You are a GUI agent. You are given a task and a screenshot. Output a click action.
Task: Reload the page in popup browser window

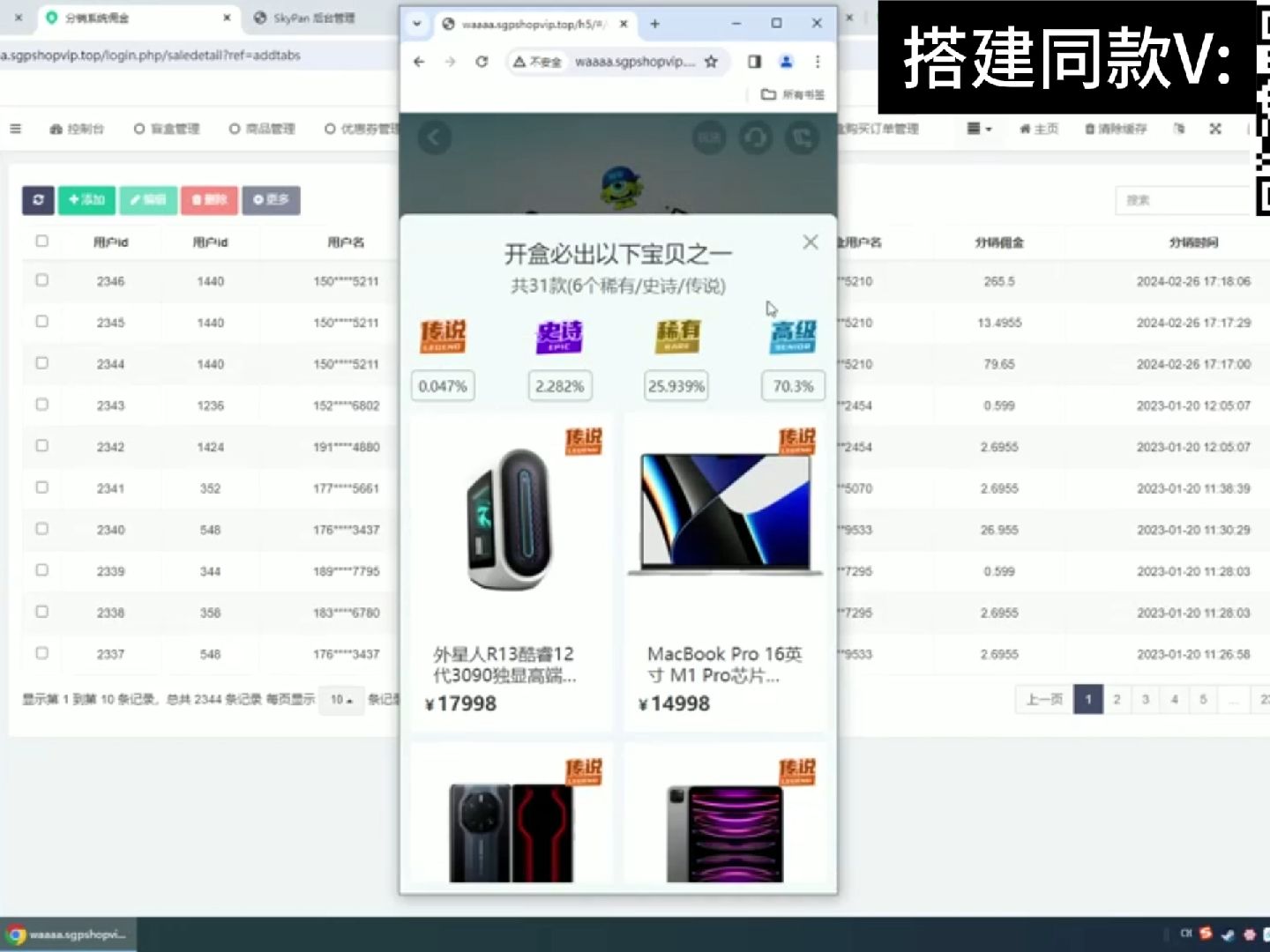(482, 62)
